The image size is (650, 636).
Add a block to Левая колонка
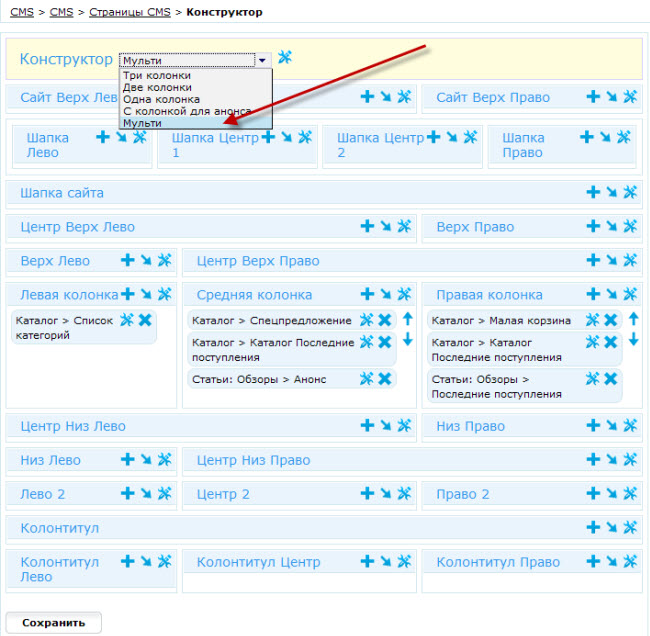click(x=128, y=294)
